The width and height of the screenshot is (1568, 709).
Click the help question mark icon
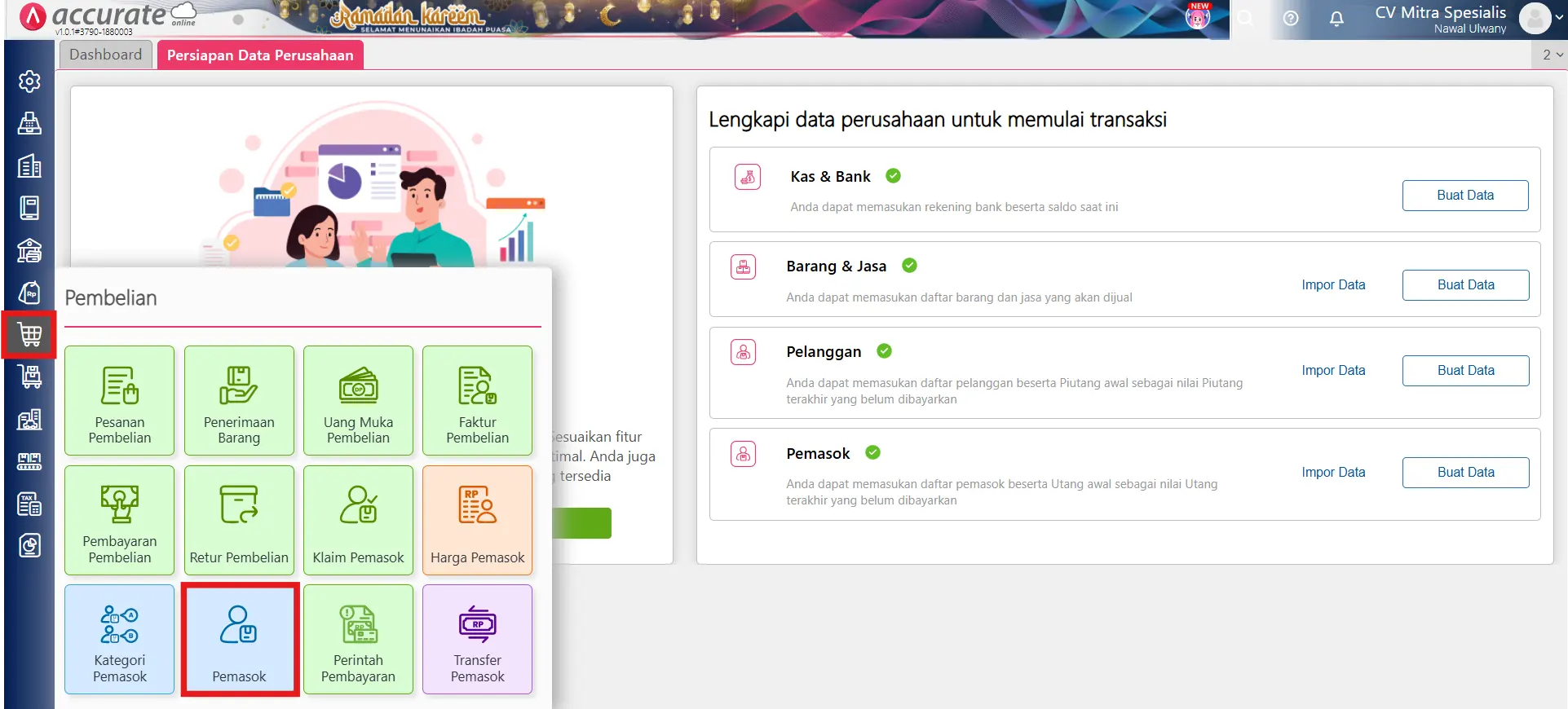tap(1291, 18)
